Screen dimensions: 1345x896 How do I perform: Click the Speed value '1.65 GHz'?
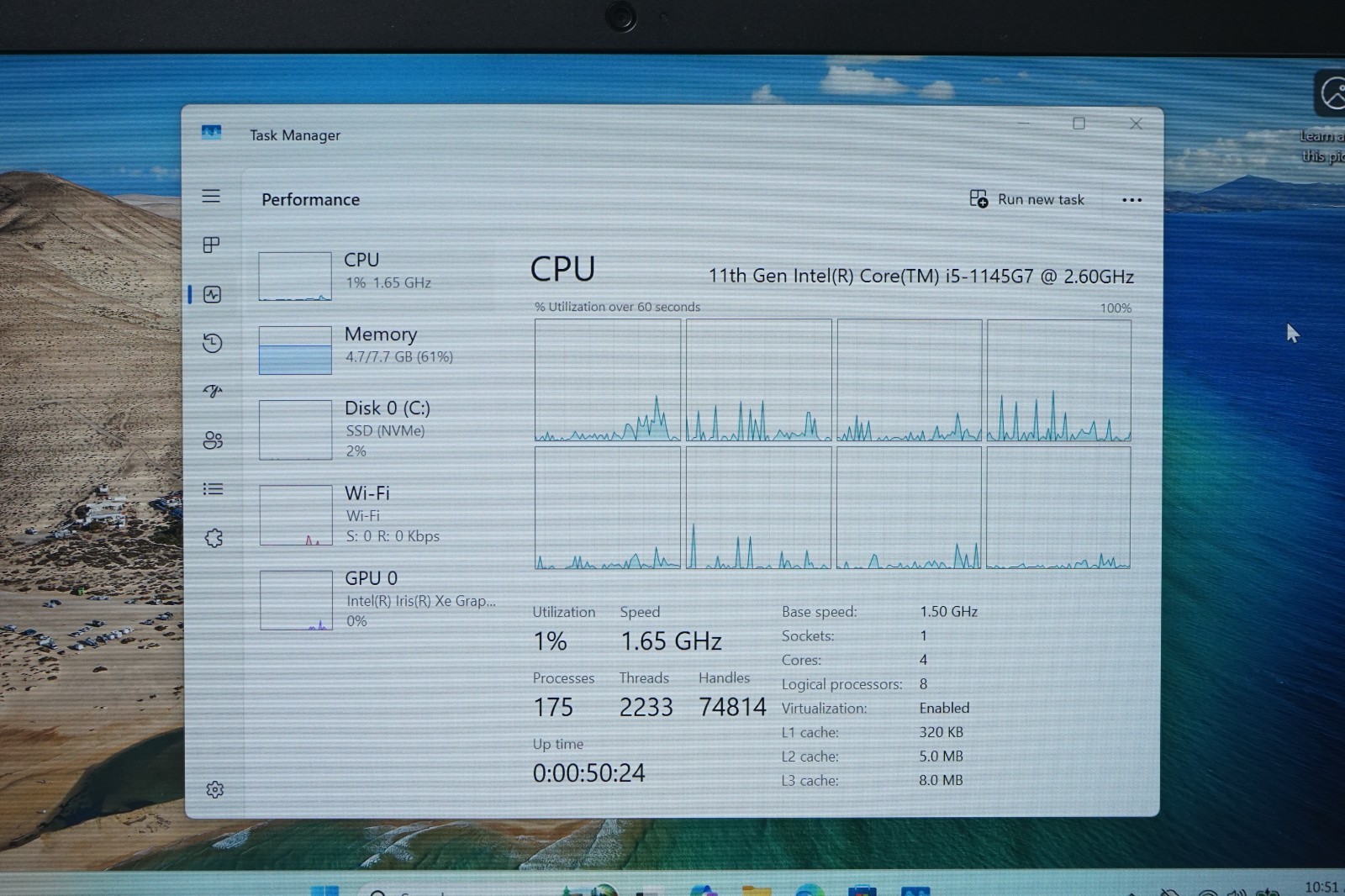coord(671,641)
